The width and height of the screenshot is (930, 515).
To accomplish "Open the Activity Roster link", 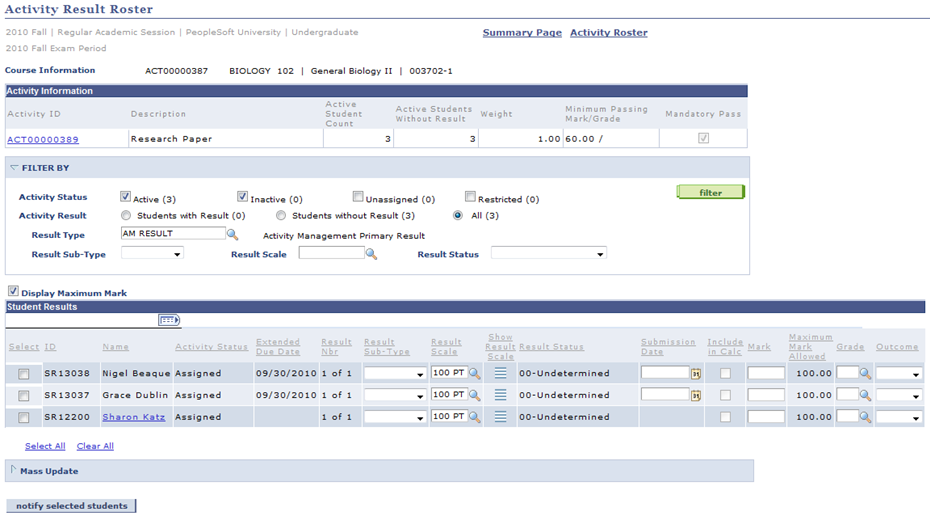I will pyautogui.click(x=609, y=33).
